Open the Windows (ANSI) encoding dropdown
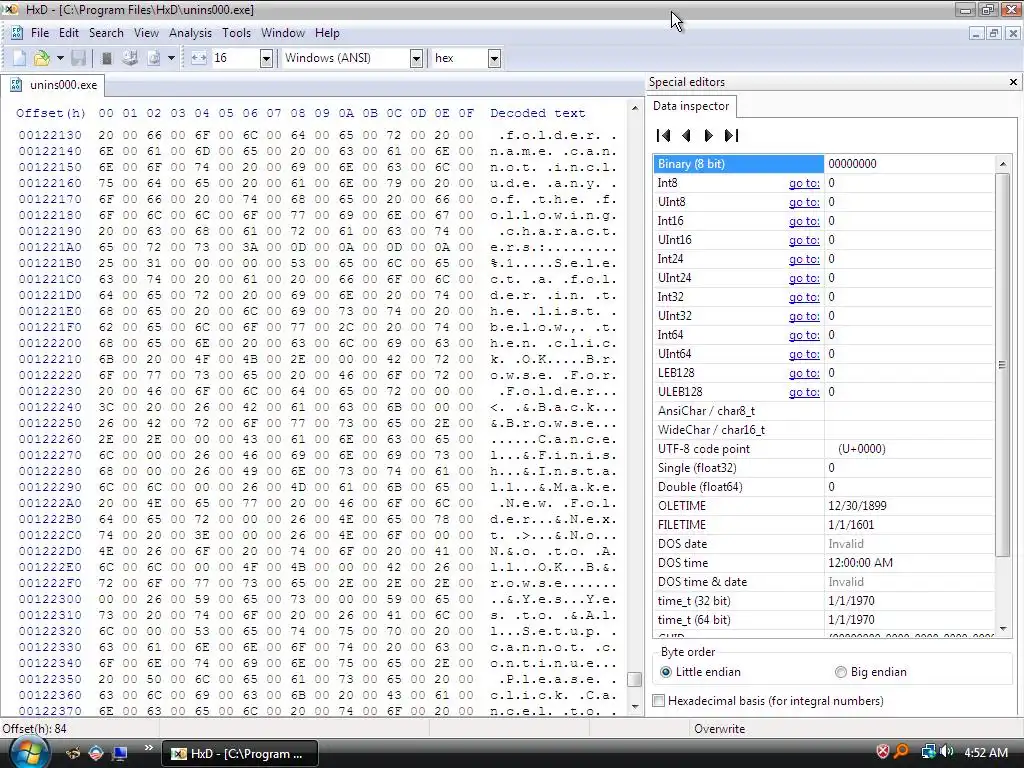This screenshot has height=768, width=1024. [416, 58]
